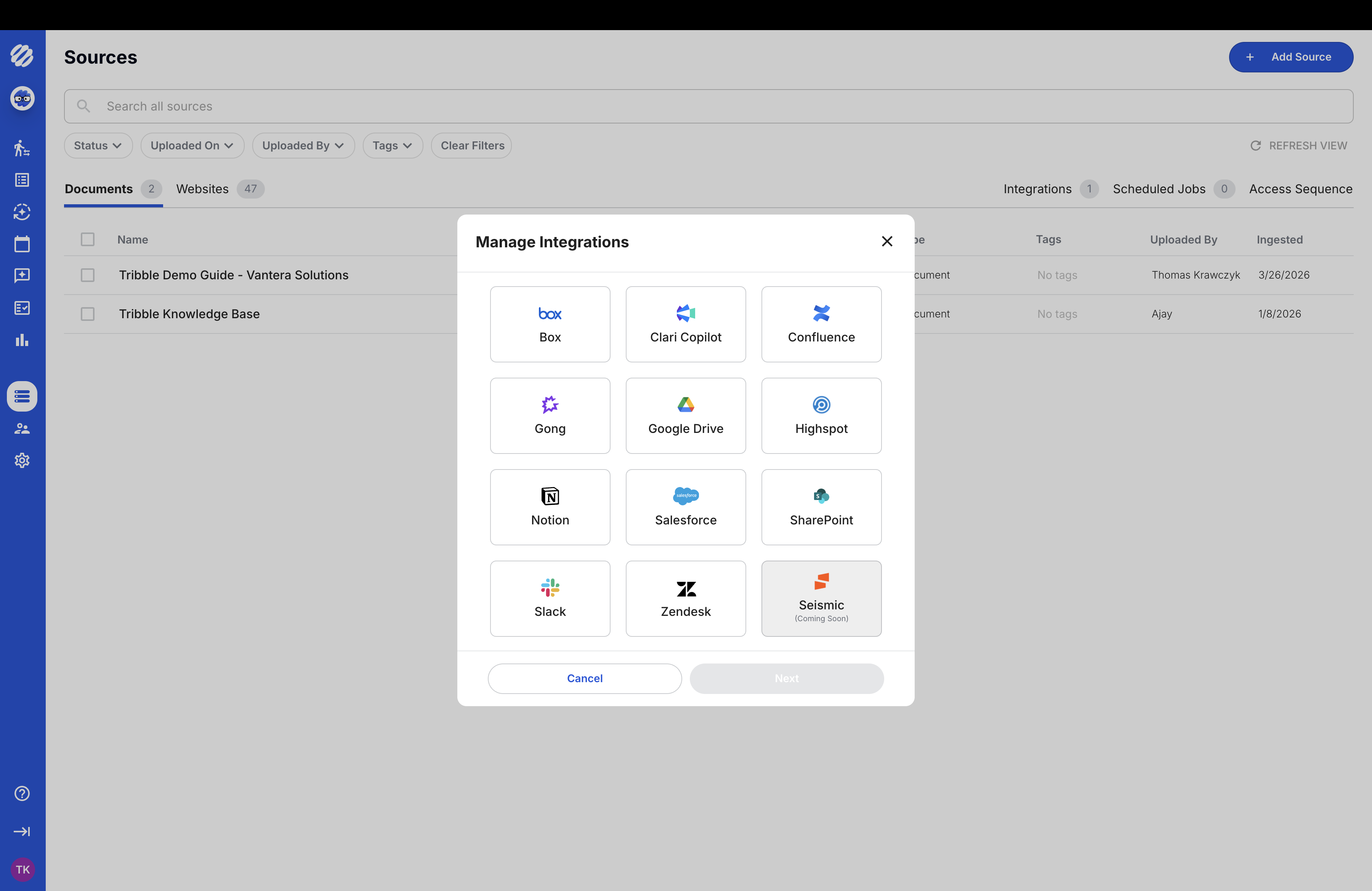Click the Tribble logo in the sidebar
Image resolution: width=1372 pixels, height=891 pixels.
point(22,56)
